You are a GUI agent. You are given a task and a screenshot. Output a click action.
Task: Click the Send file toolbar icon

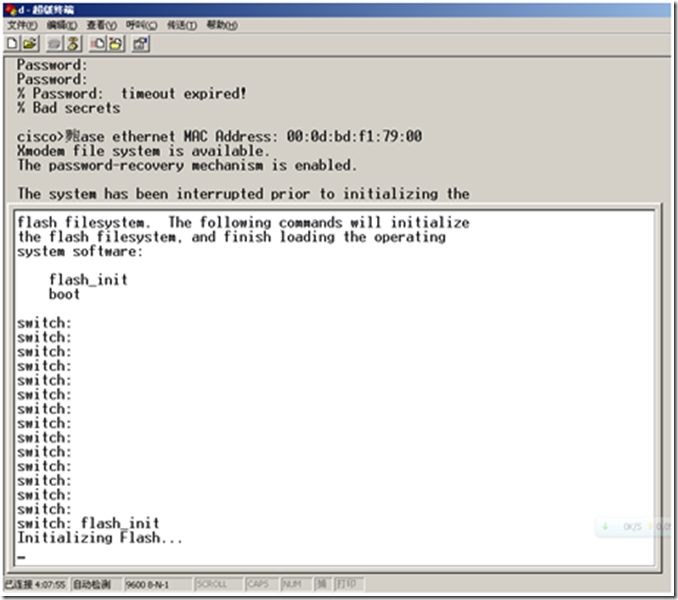pos(97,44)
